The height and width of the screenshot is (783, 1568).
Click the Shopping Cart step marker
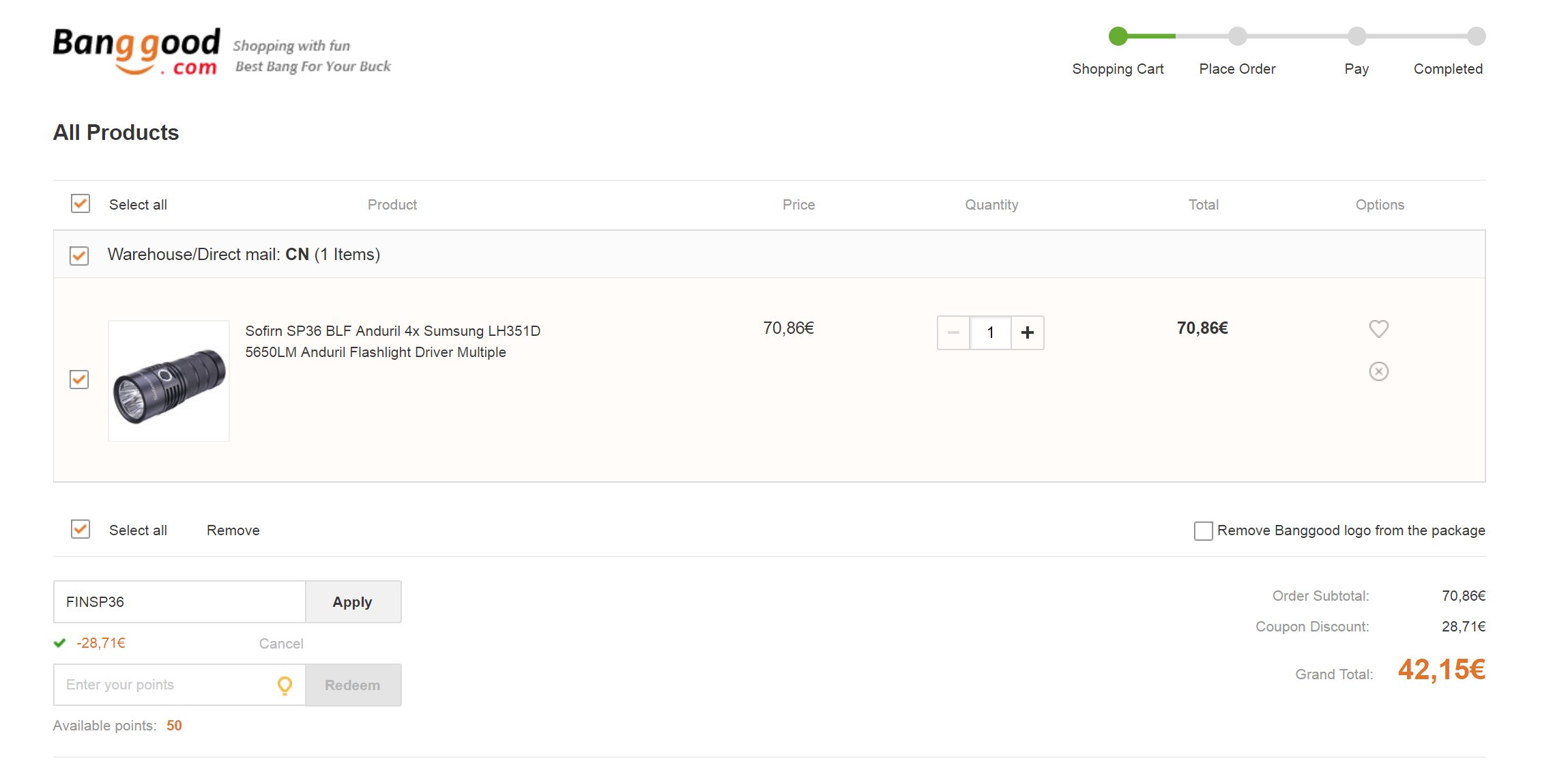pyautogui.click(x=1118, y=36)
